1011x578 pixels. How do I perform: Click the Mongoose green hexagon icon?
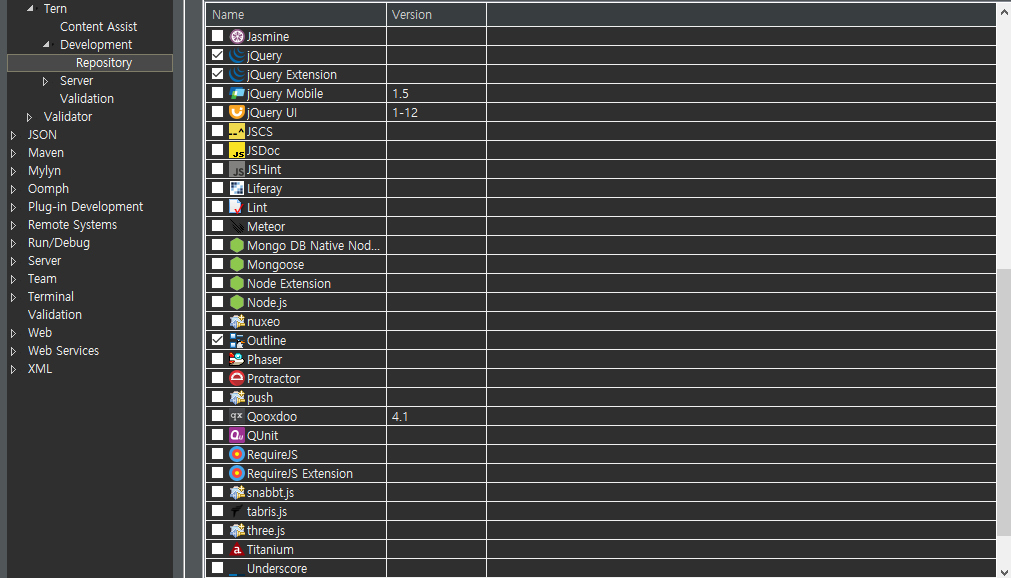(x=237, y=264)
